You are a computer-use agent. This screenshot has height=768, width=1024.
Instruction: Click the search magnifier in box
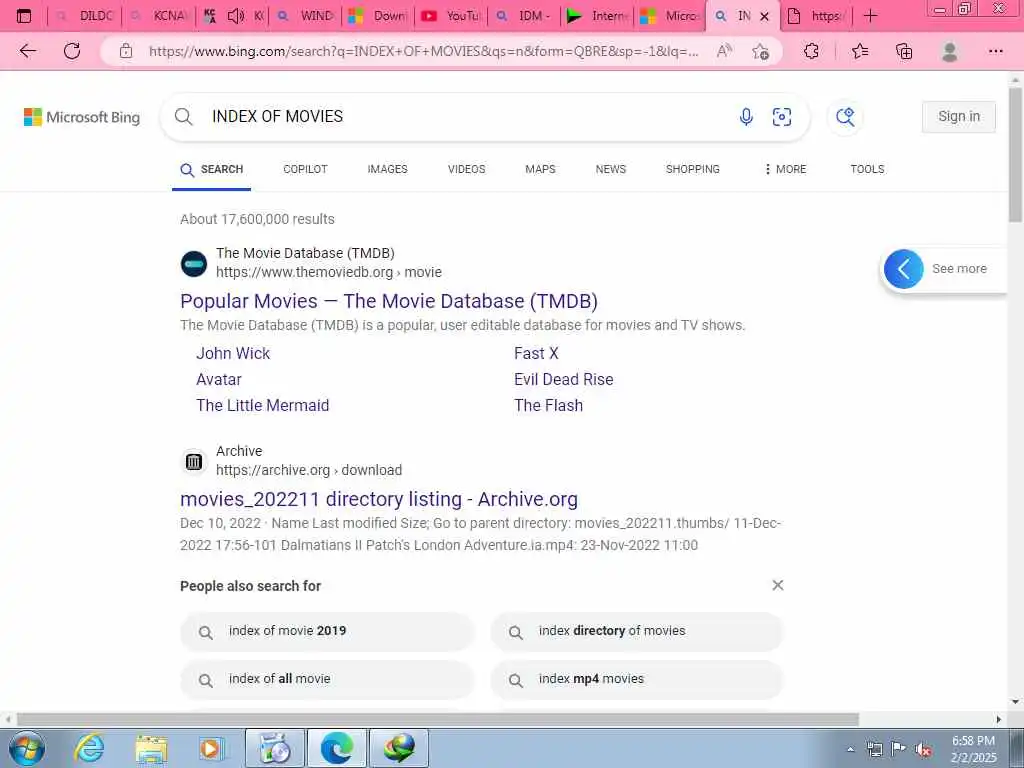click(184, 117)
